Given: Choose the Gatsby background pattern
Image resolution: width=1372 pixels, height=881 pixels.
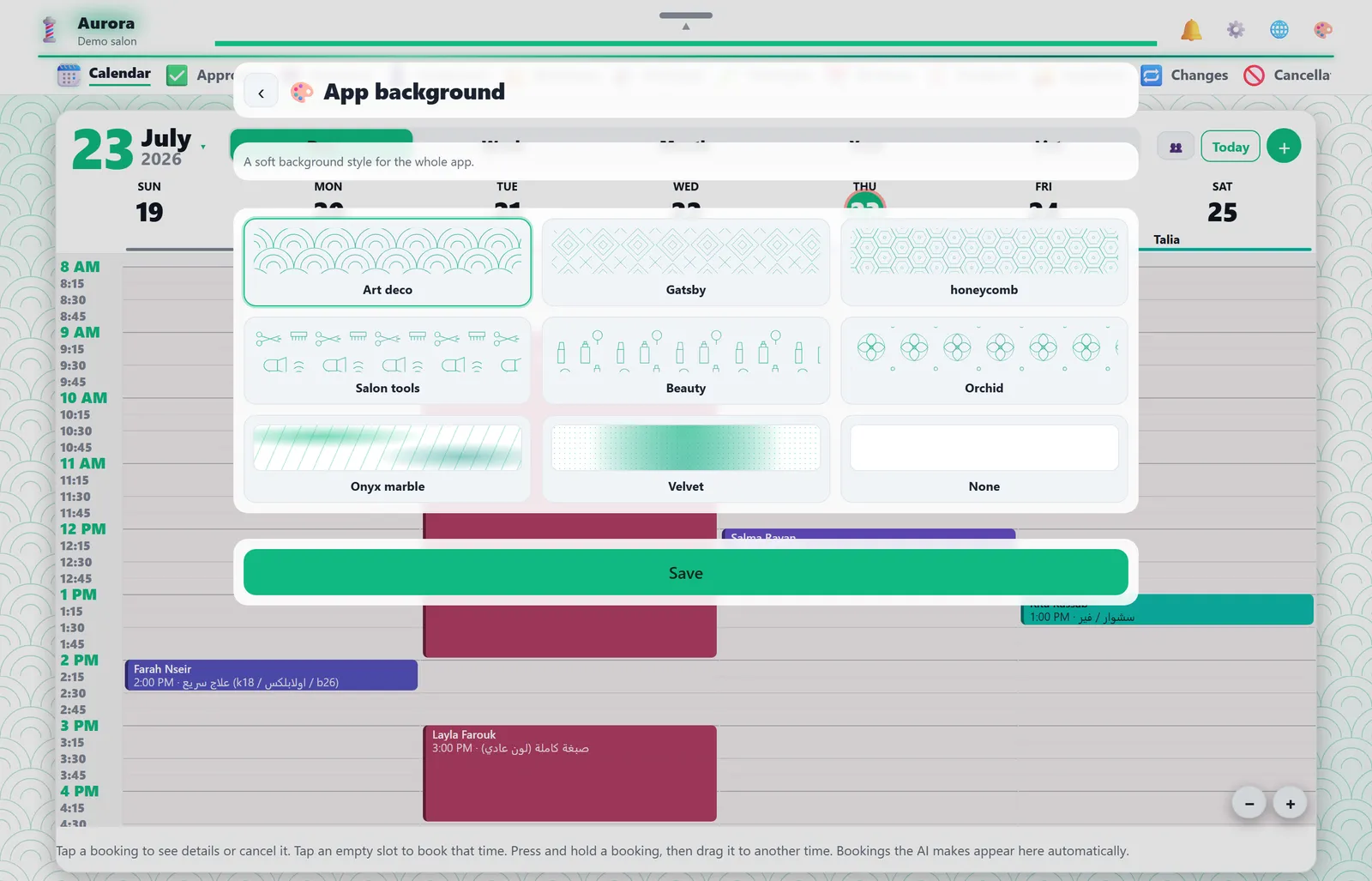Looking at the screenshot, I should tap(686, 262).
